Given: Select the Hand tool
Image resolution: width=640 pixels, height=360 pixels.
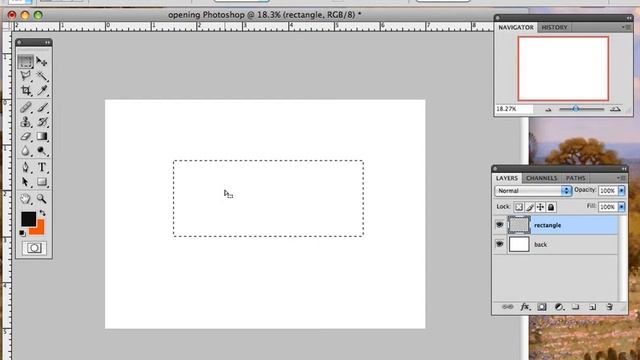Looking at the screenshot, I should 25,199.
